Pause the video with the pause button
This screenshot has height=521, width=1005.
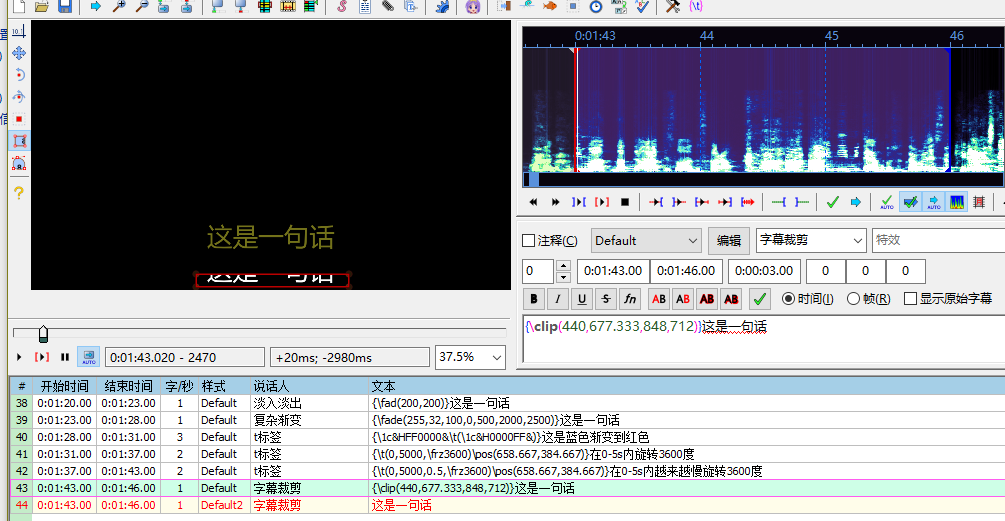(x=65, y=357)
